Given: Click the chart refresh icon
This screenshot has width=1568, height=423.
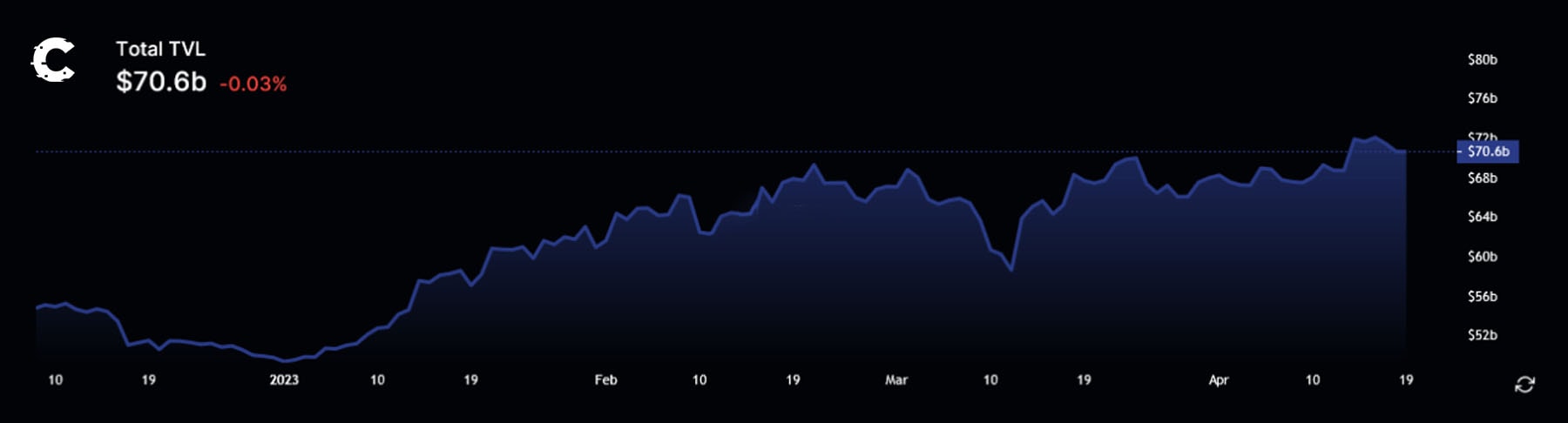Looking at the screenshot, I should [x=1524, y=385].
